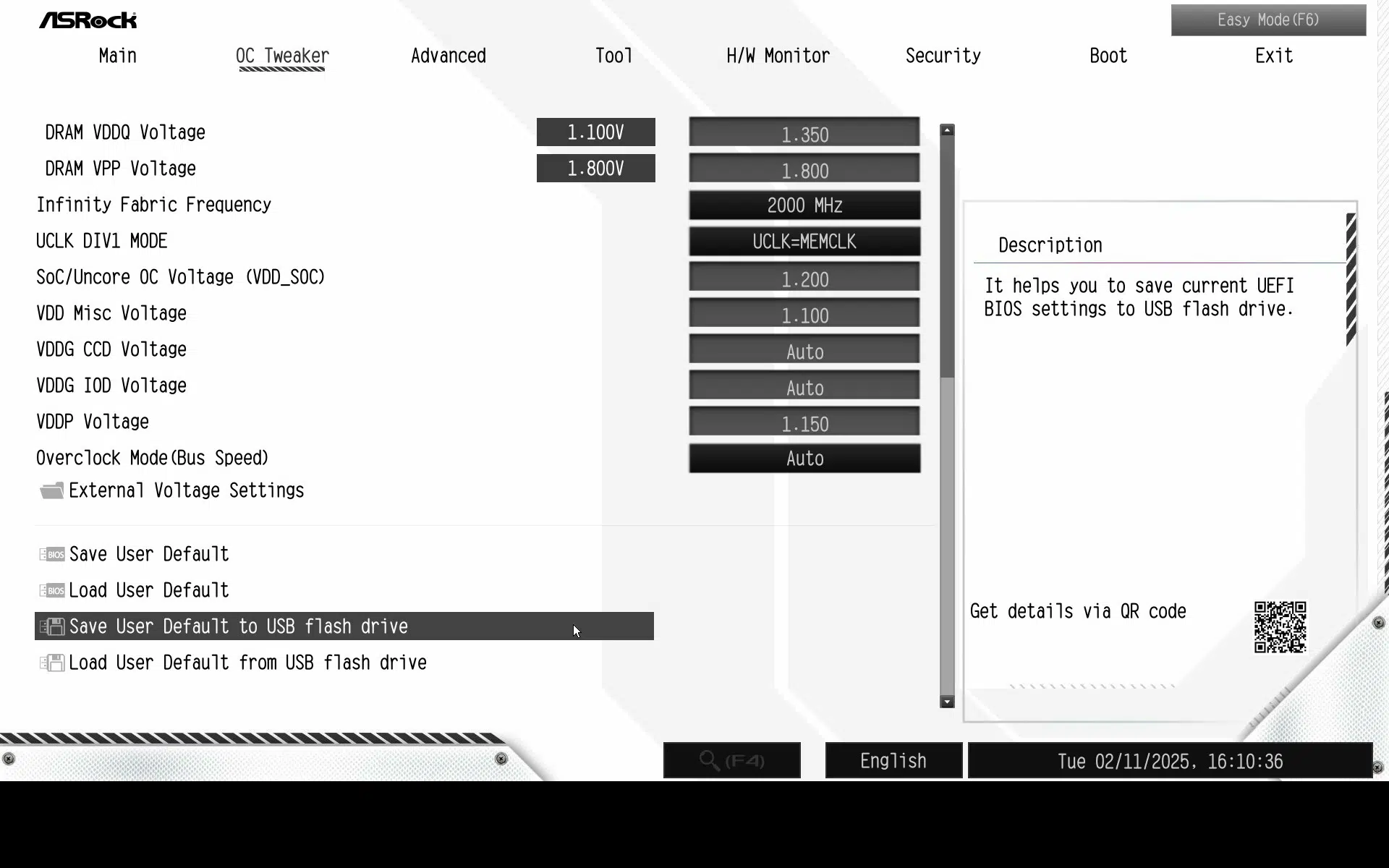The image size is (1389, 868).
Task: Open the Overclock Mode (Bus Speed) dropdown
Action: point(804,459)
